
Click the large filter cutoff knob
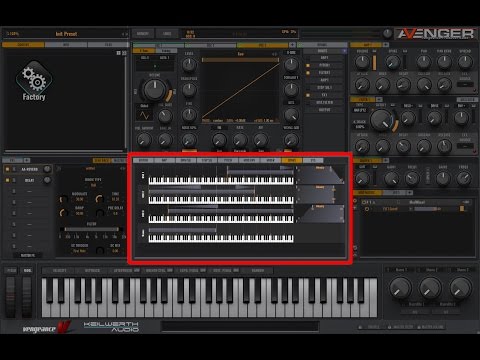pyautogui.click(x=382, y=120)
